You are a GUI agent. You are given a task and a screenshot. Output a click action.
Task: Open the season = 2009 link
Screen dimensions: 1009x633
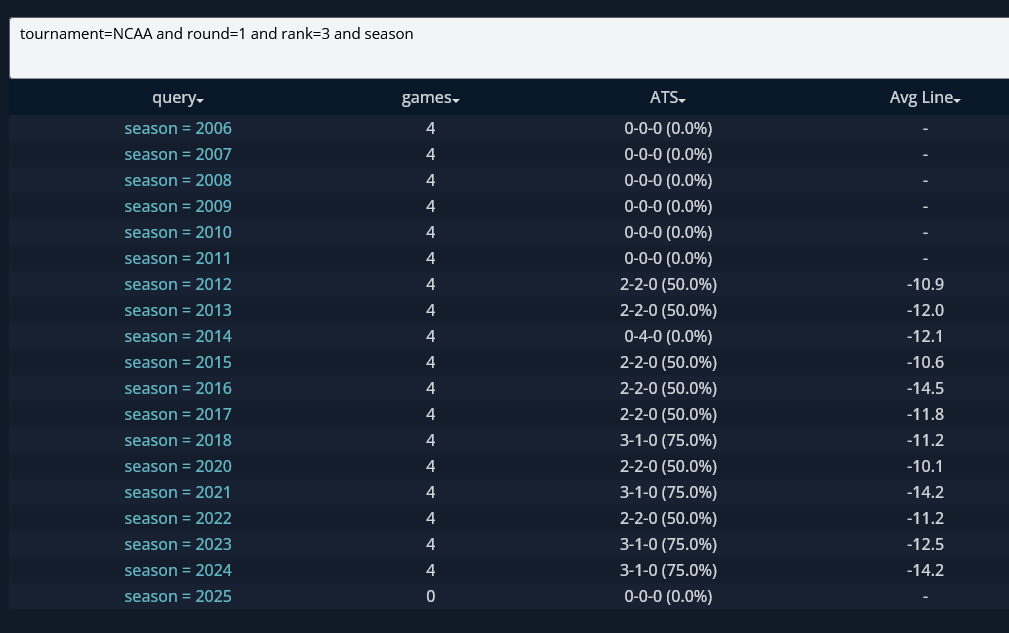[x=178, y=206]
